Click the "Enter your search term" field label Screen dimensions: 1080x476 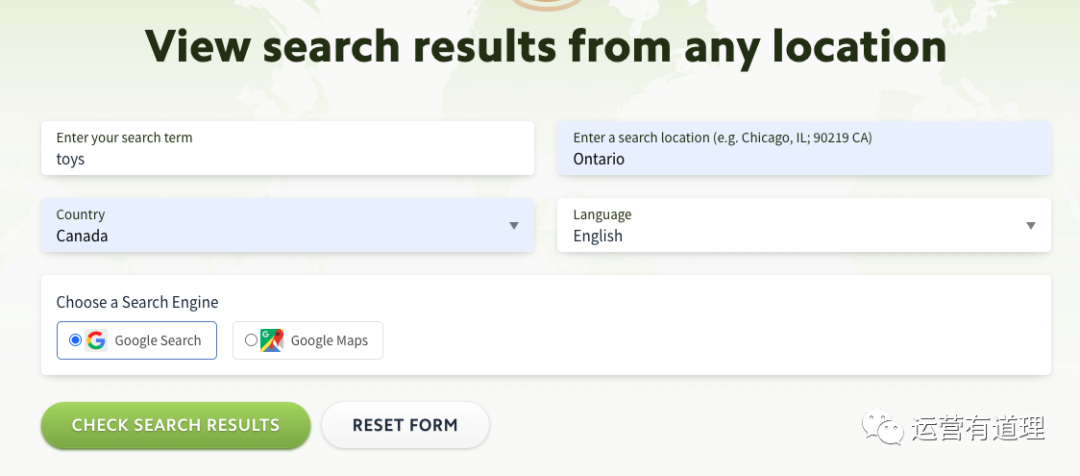(125, 138)
